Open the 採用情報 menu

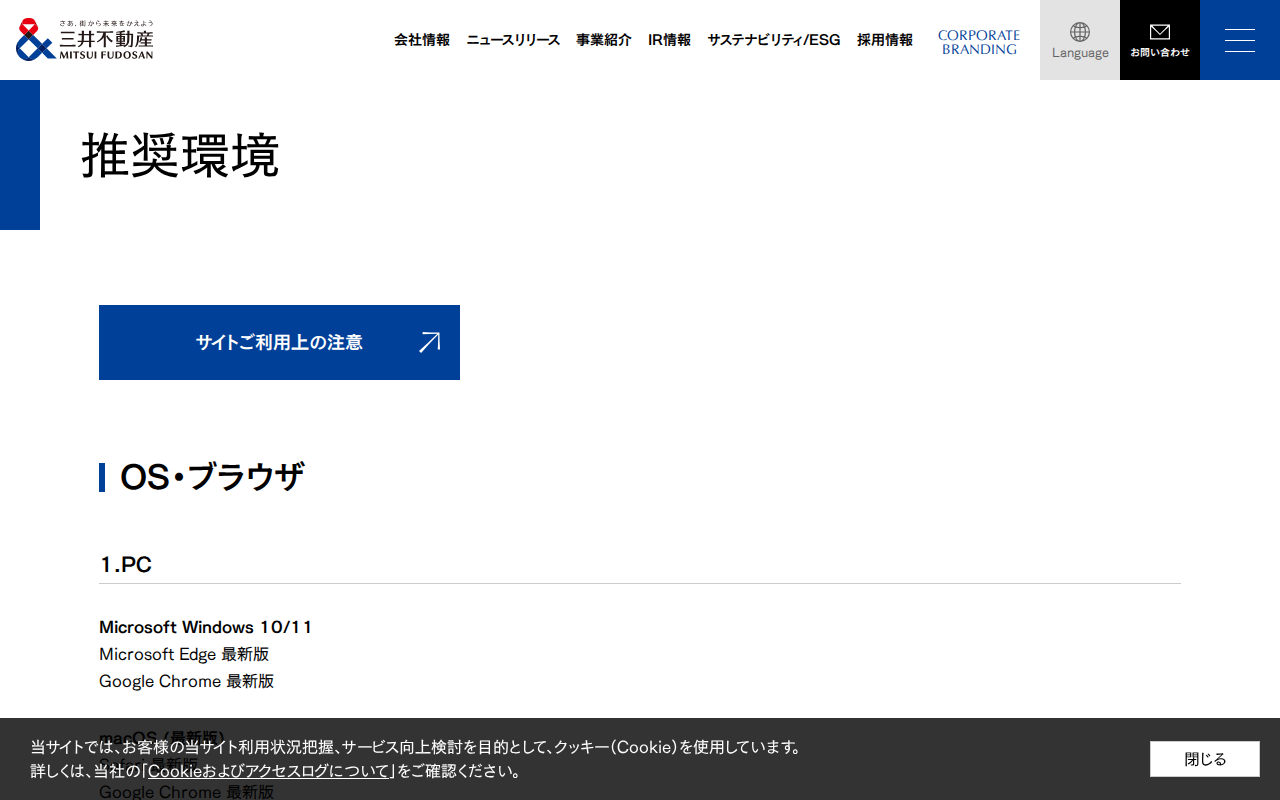(x=885, y=40)
